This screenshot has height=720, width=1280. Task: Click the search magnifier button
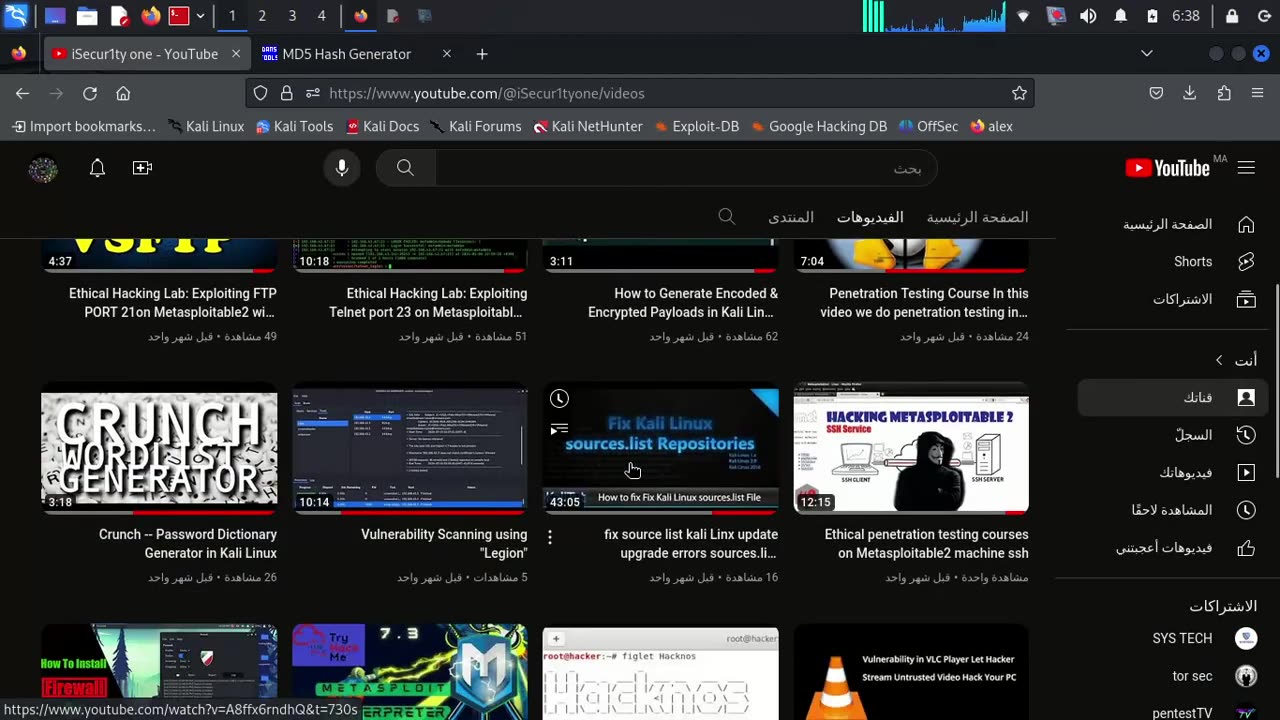pyautogui.click(x=405, y=168)
